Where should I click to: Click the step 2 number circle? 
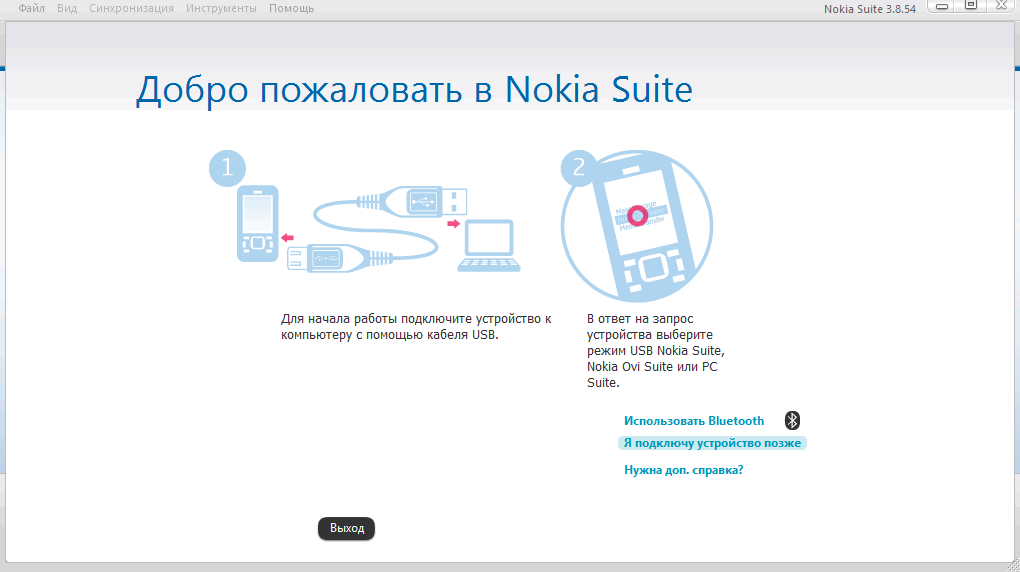pyautogui.click(x=579, y=168)
